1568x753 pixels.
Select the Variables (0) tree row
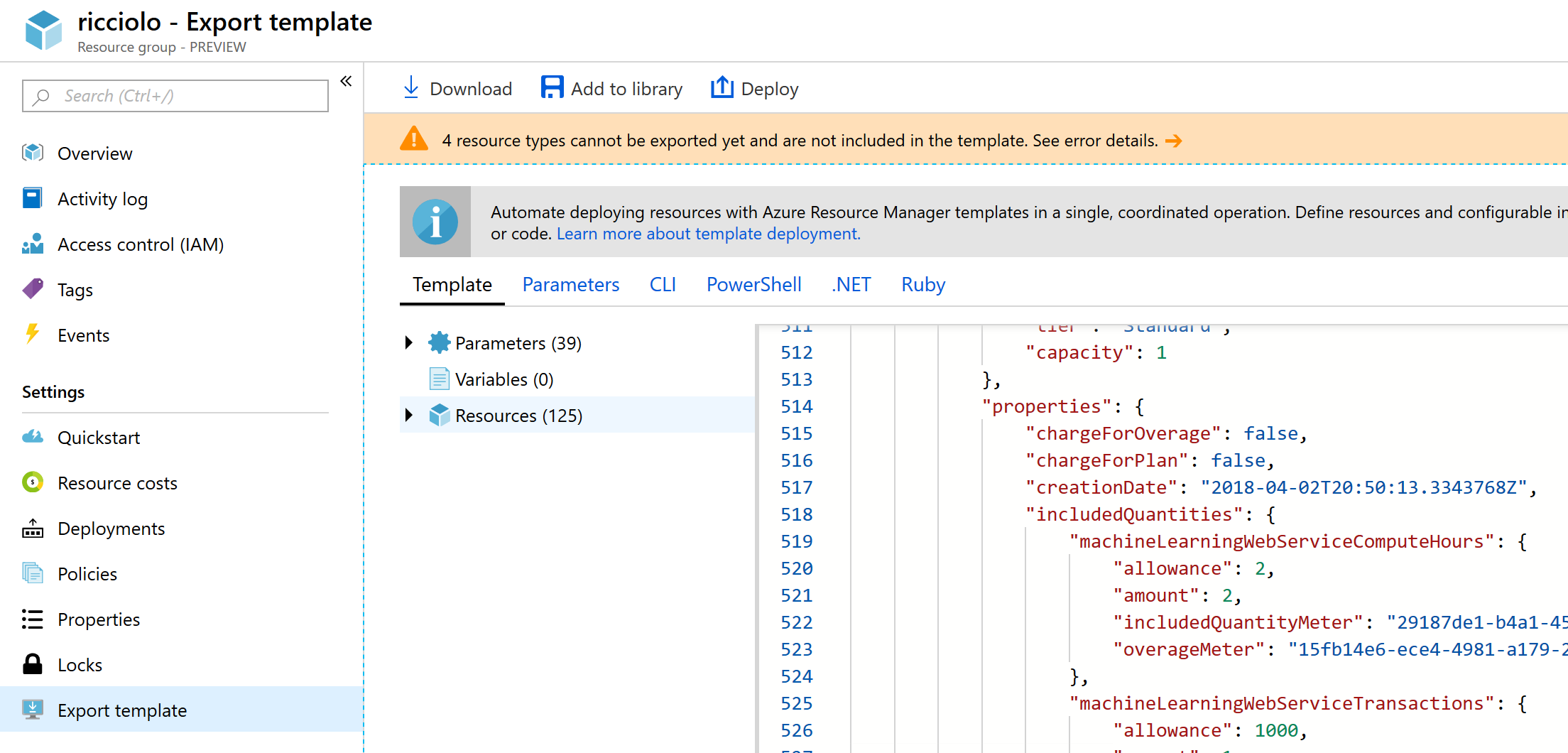pyautogui.click(x=577, y=379)
